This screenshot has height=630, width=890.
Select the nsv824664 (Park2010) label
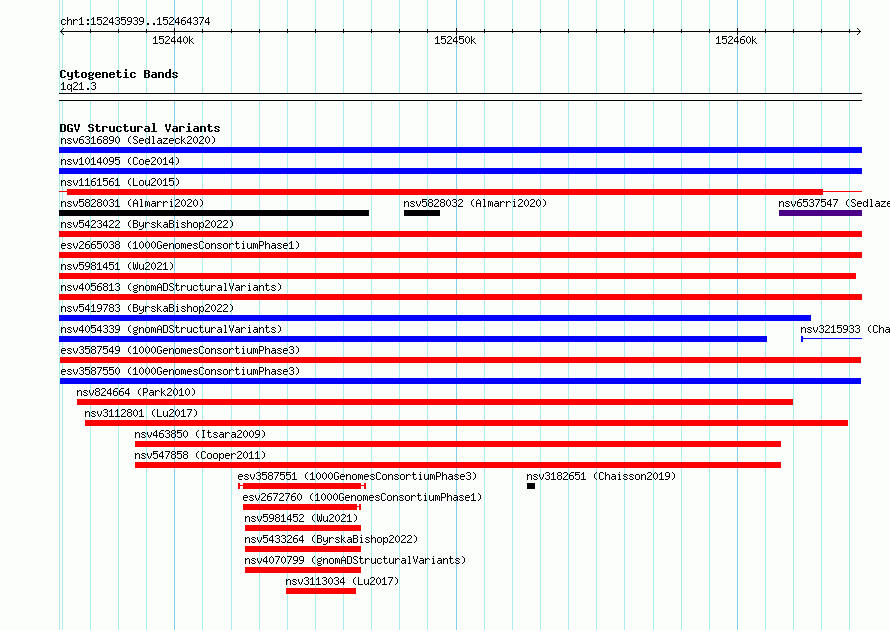coord(136,392)
